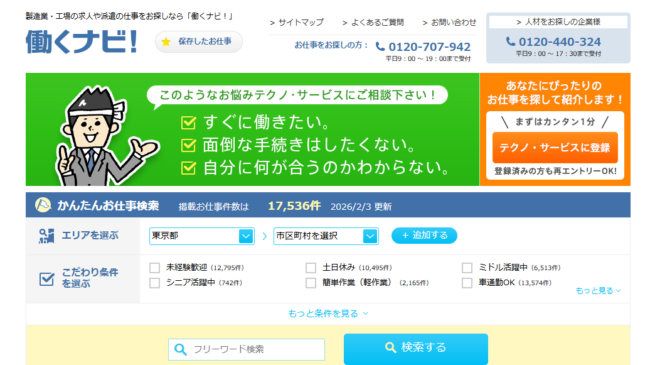Expand the もっと見る conditions link
The image size is (650, 365).
[598, 291]
